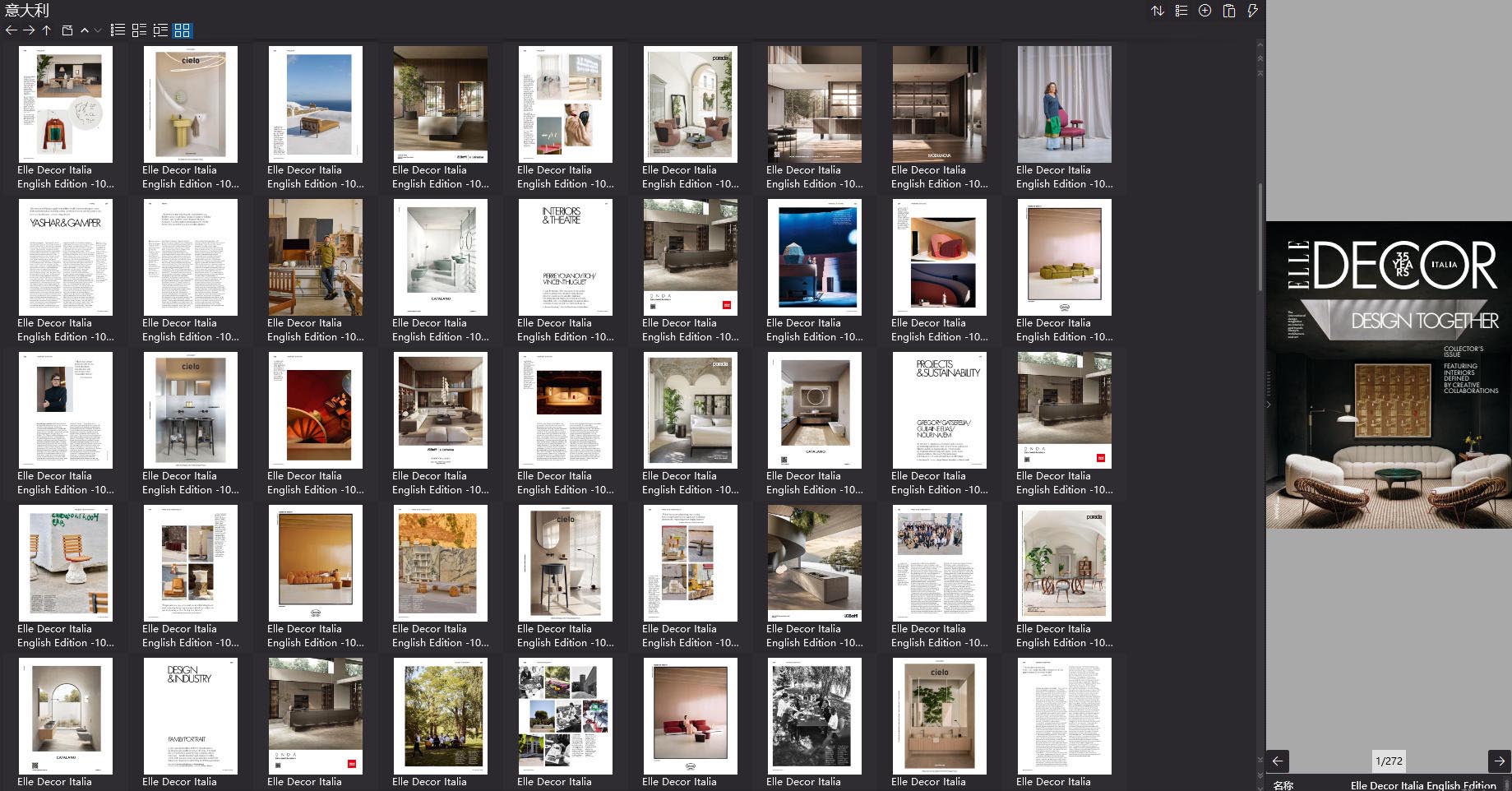Collapse using the downward chevron in the toolbar
The width and height of the screenshot is (1512, 791).
[95, 30]
